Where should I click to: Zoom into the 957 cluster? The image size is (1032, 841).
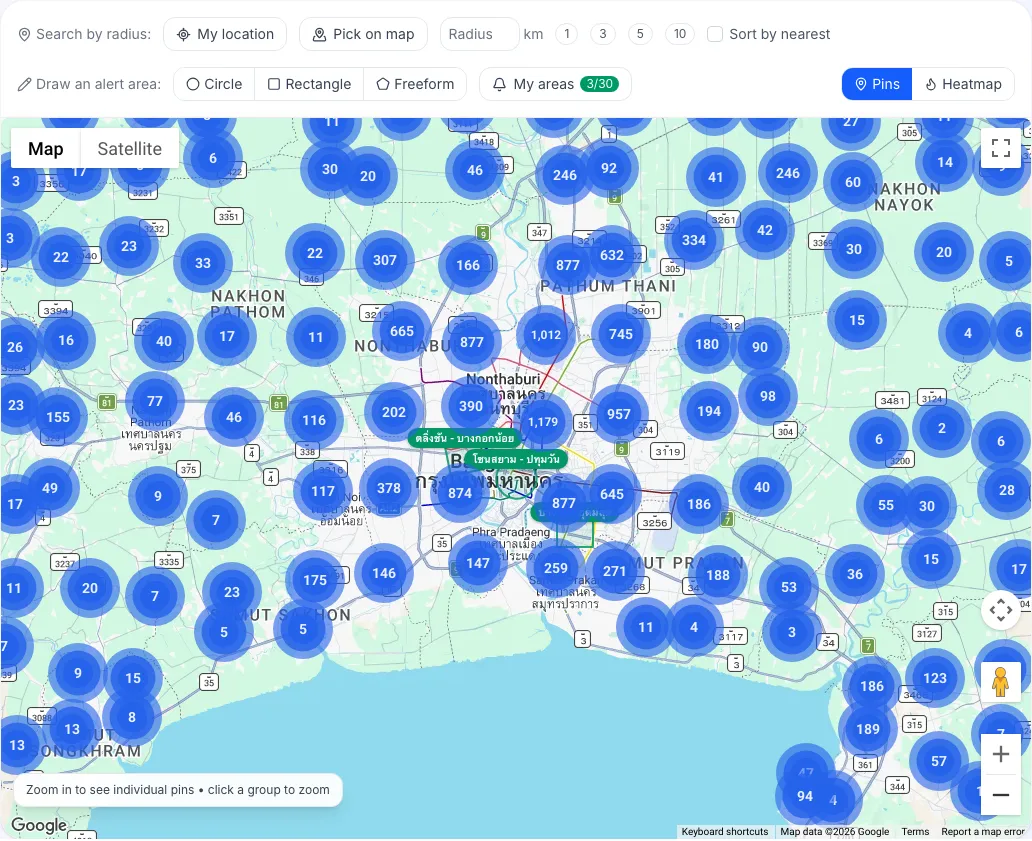click(x=619, y=414)
